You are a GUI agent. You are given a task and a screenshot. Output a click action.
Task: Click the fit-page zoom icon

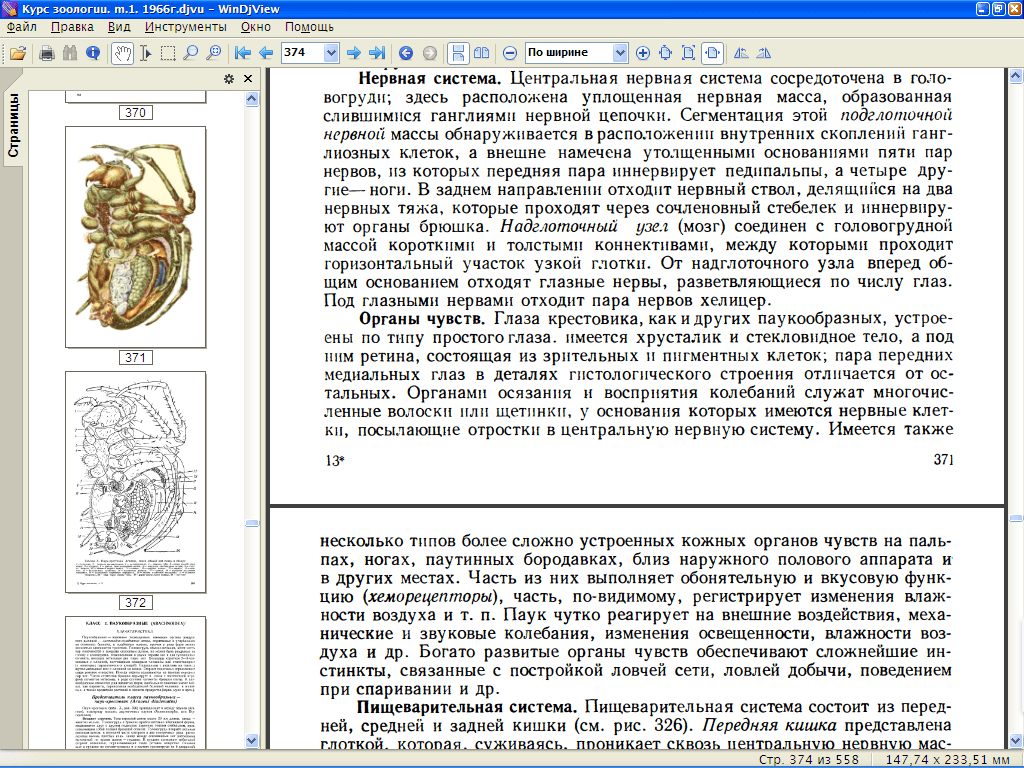[665, 53]
